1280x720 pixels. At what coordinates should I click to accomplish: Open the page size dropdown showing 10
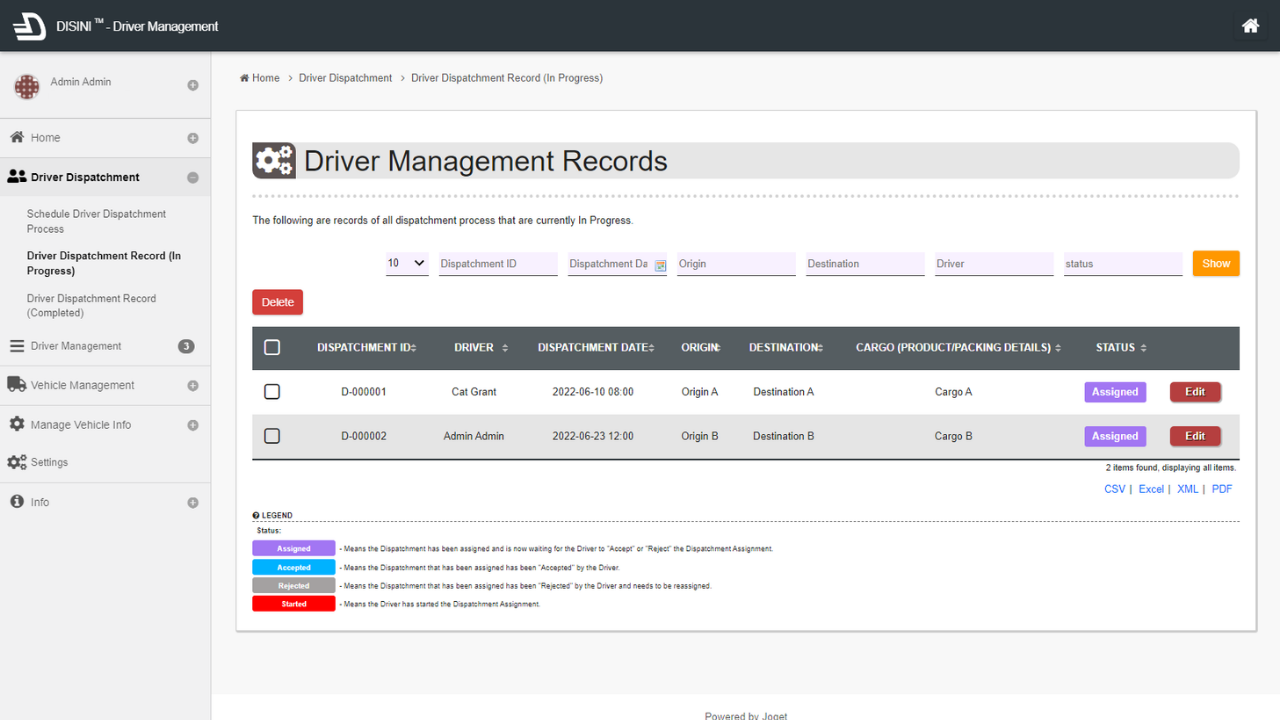click(406, 263)
